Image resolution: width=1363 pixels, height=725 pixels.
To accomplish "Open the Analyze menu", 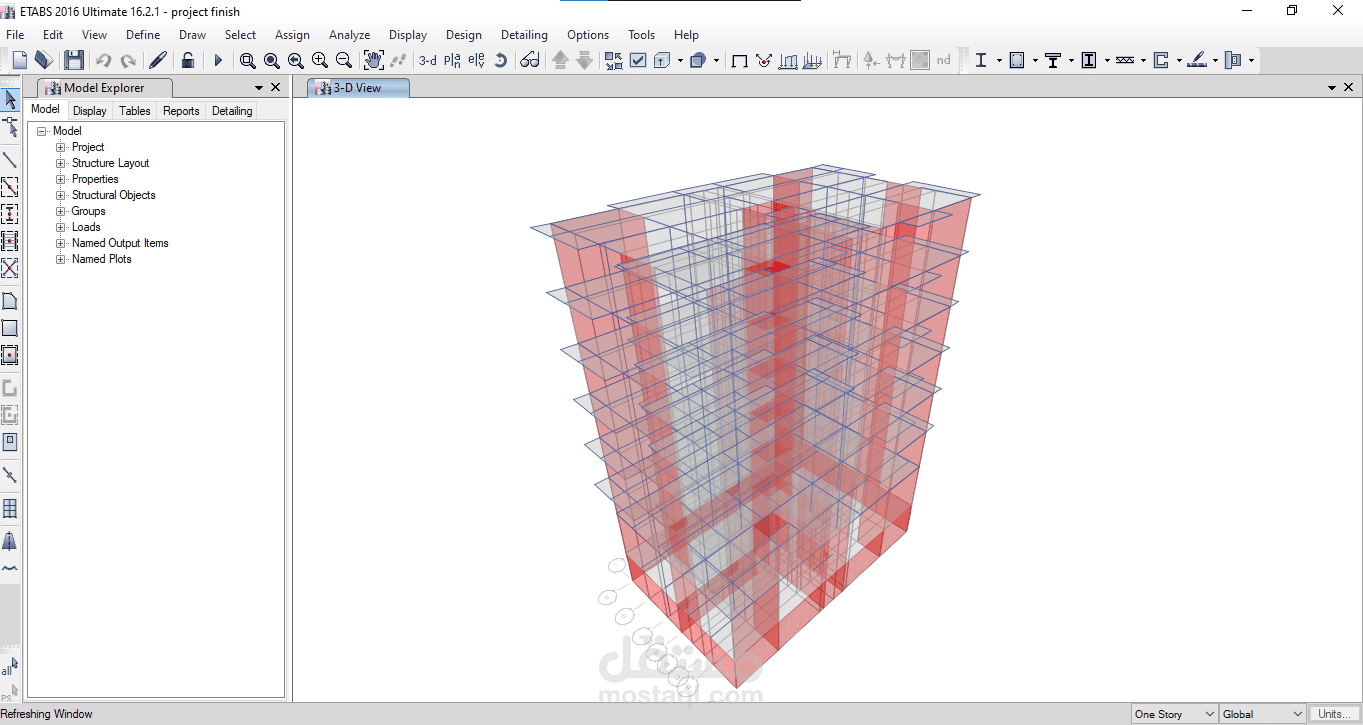I will [350, 34].
